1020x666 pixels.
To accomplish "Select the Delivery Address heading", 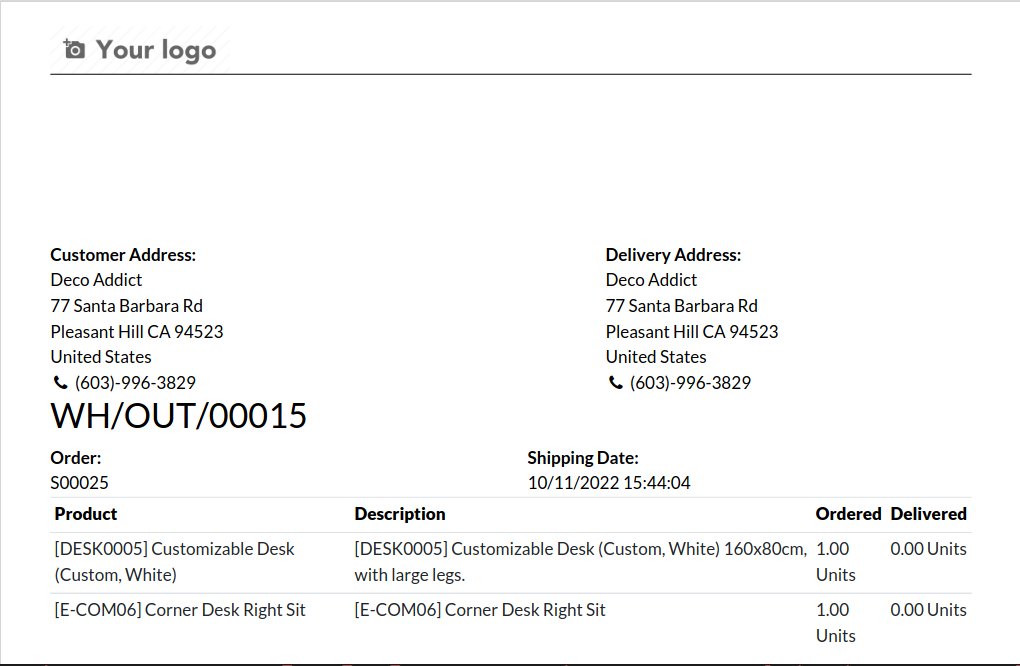I will click(673, 255).
